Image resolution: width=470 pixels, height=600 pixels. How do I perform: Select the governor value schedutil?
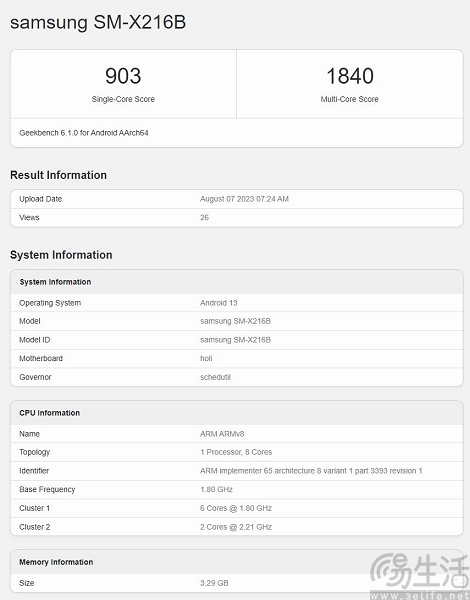click(x=215, y=377)
